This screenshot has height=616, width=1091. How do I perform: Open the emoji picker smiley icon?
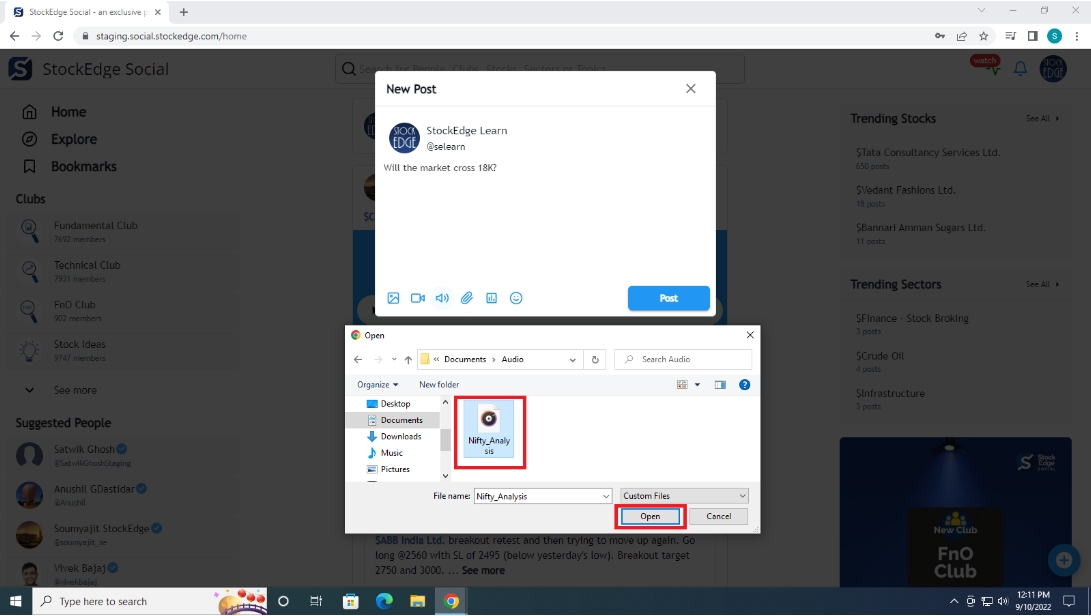[516, 298]
